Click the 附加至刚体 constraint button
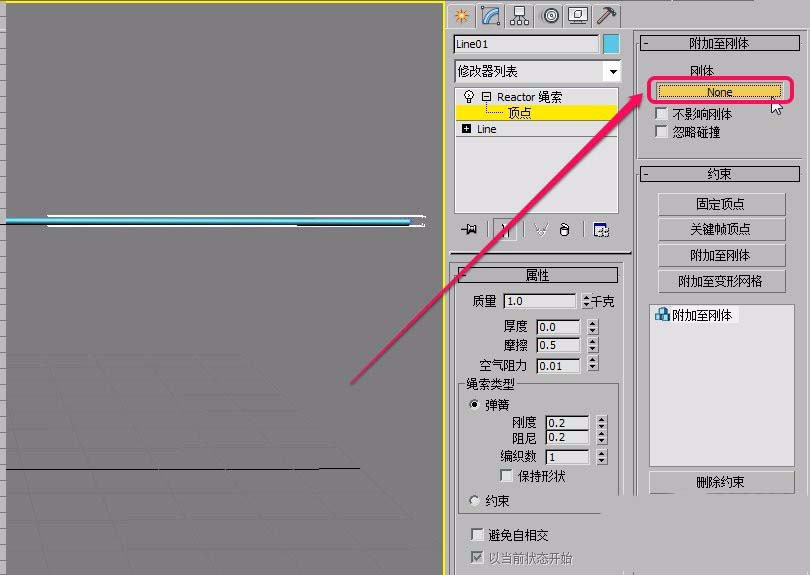 click(x=721, y=255)
